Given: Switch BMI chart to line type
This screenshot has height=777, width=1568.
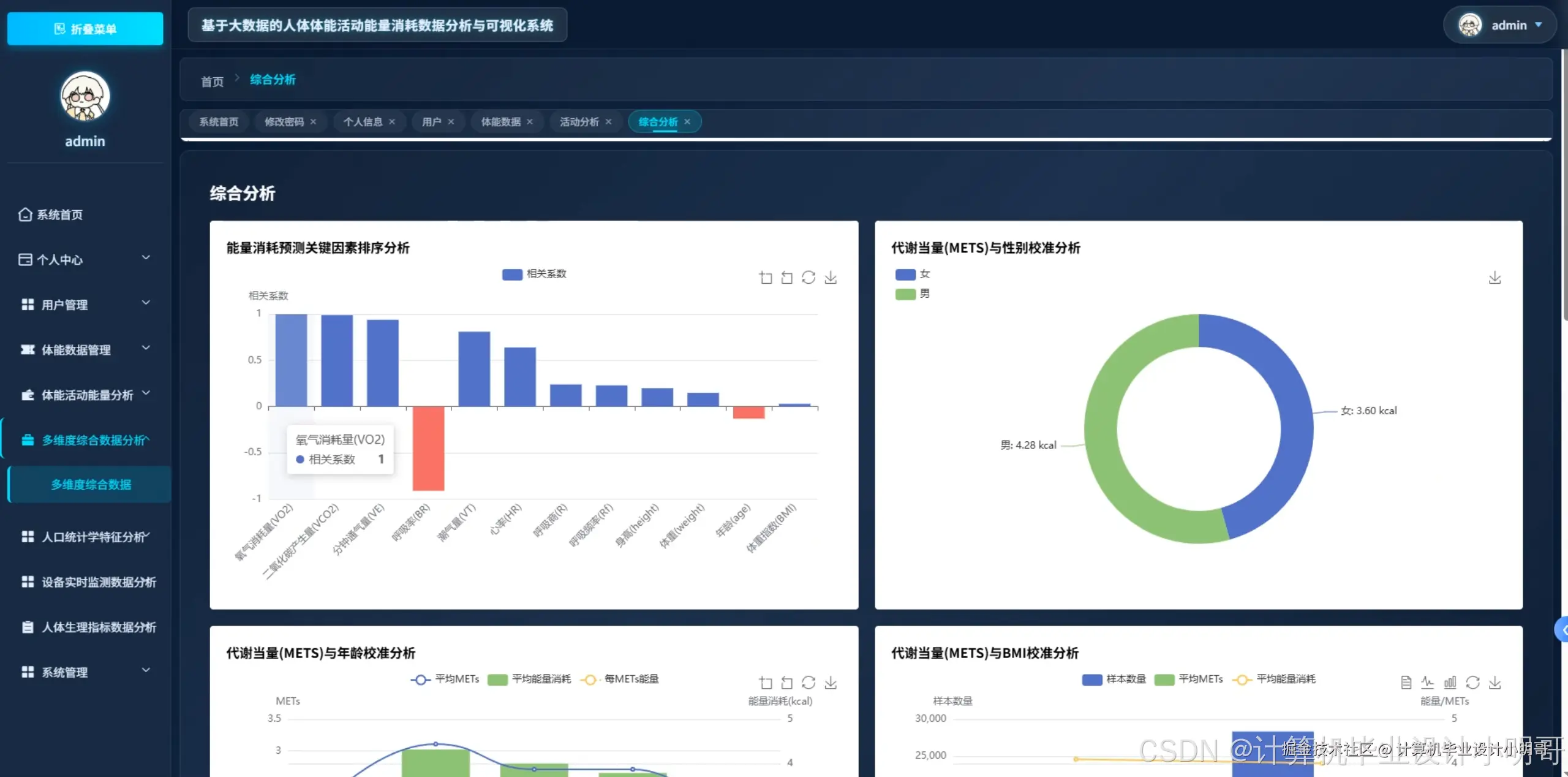Looking at the screenshot, I should [x=1428, y=682].
